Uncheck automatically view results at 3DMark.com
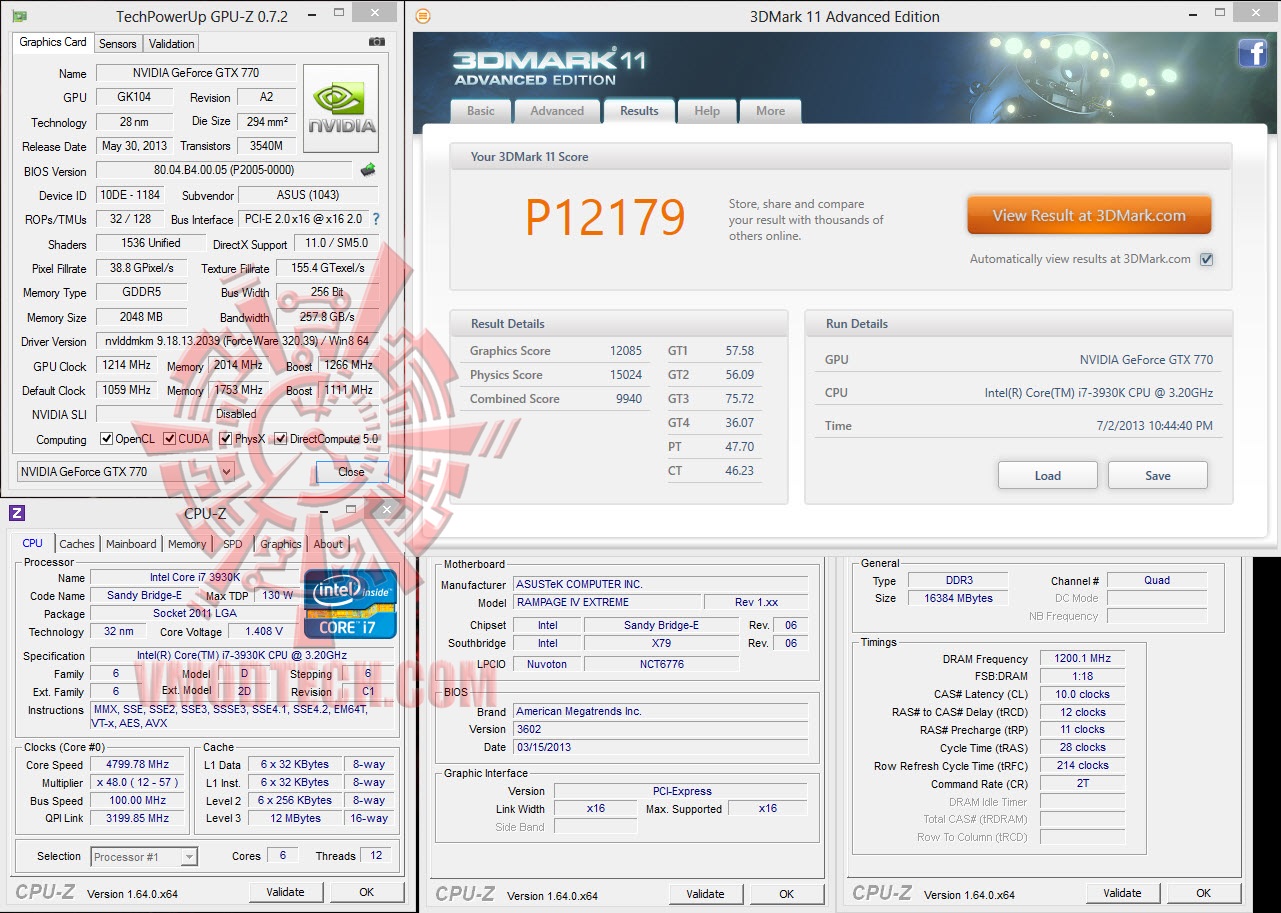1281x913 pixels. (1206, 260)
